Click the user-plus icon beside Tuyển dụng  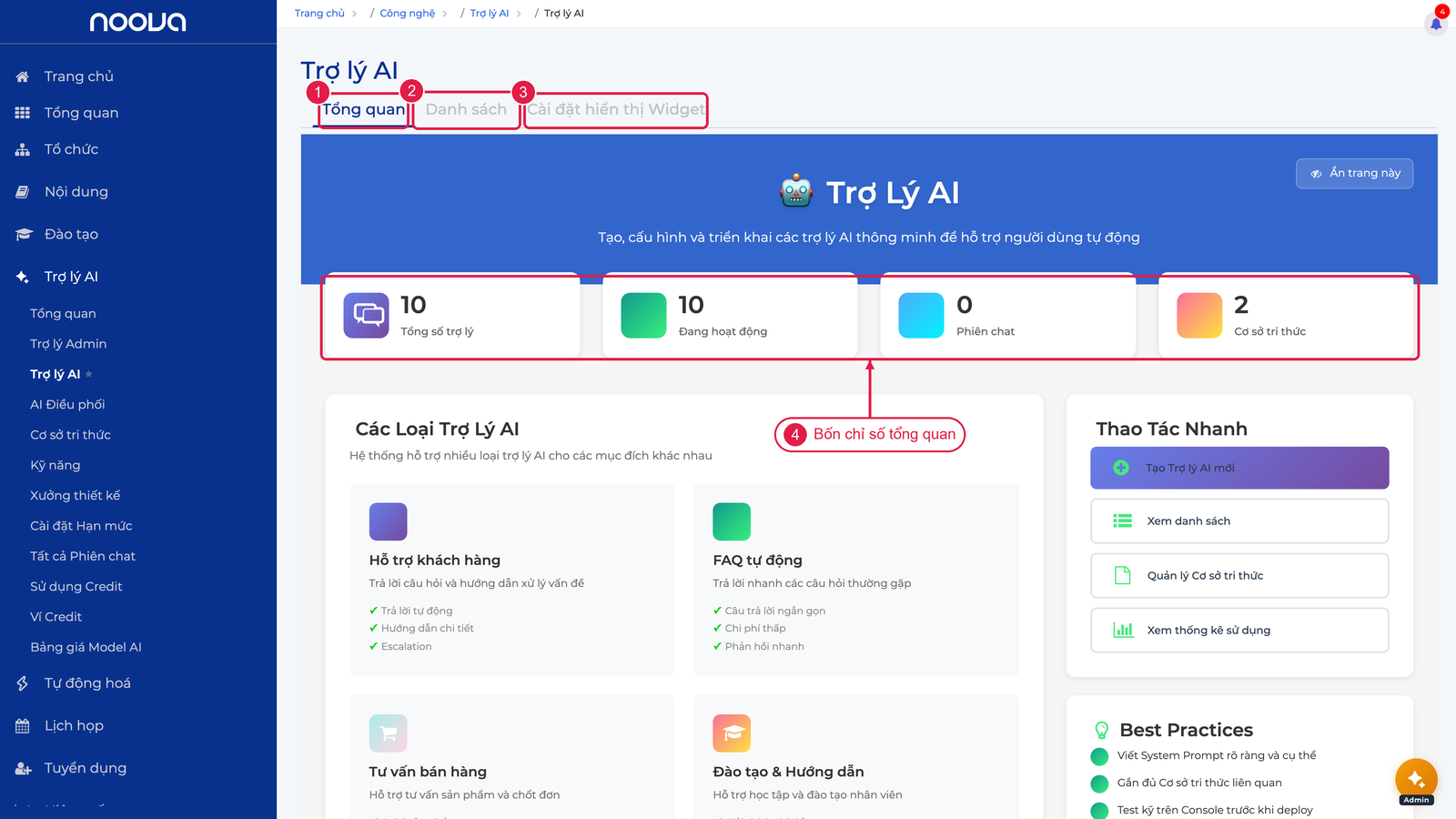click(24, 769)
